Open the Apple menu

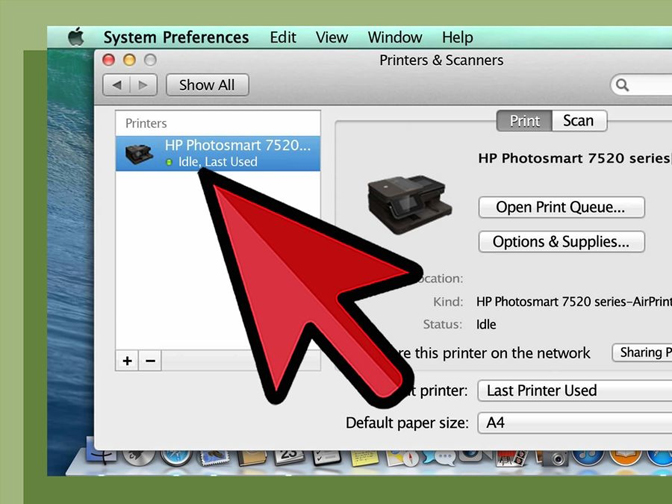tap(76, 37)
